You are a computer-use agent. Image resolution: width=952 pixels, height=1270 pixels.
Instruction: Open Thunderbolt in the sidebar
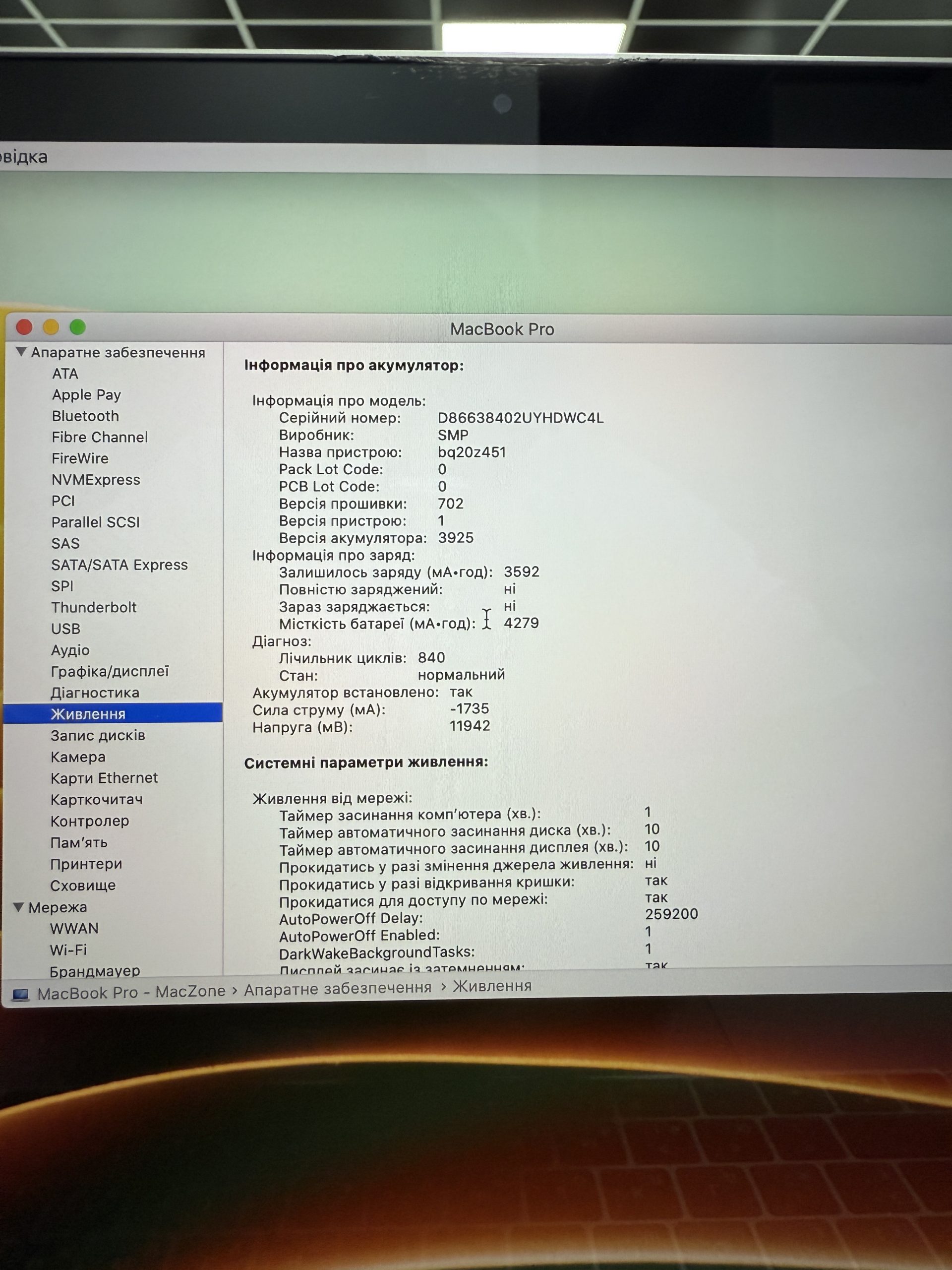[94, 607]
